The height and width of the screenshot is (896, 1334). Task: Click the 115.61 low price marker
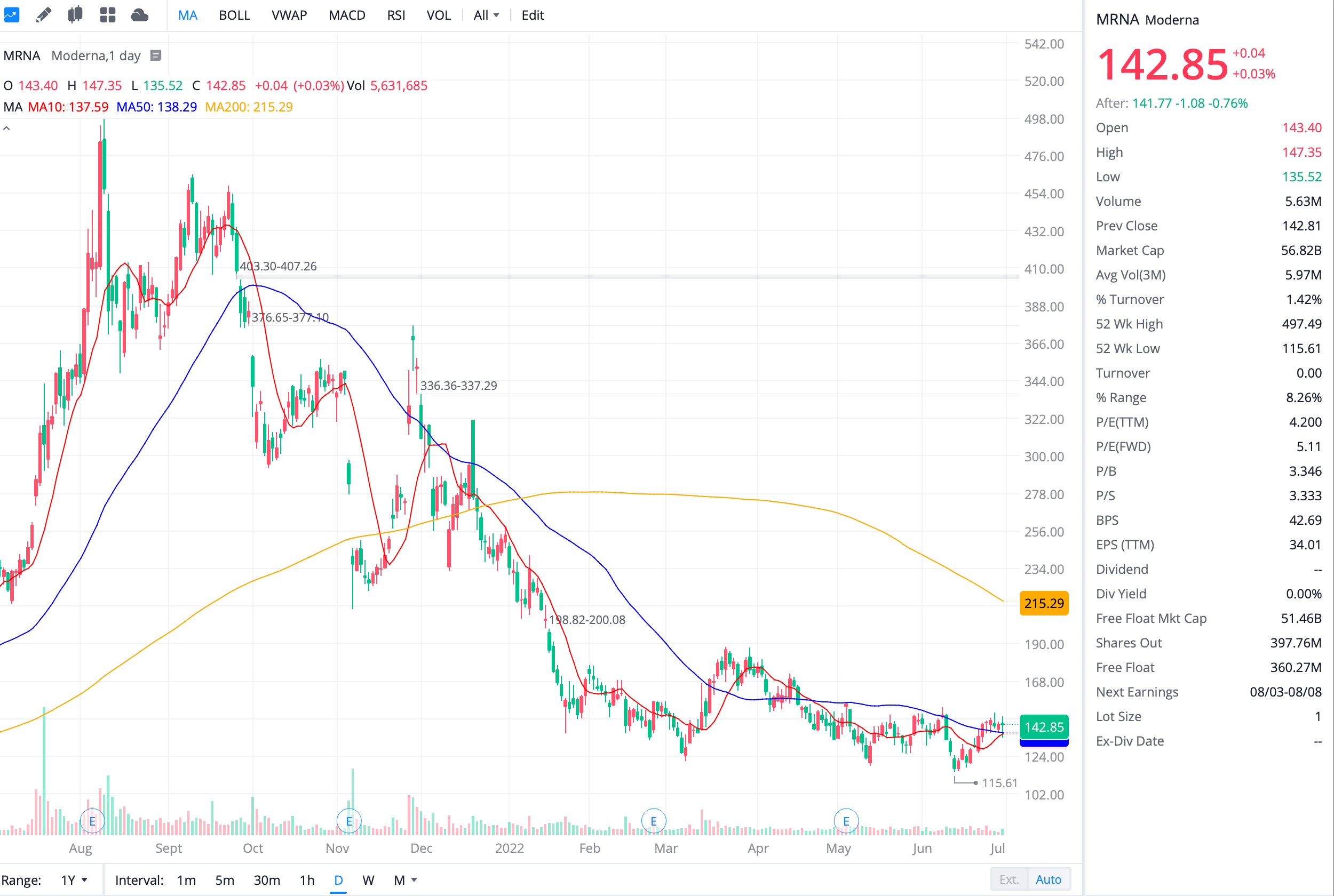(999, 783)
